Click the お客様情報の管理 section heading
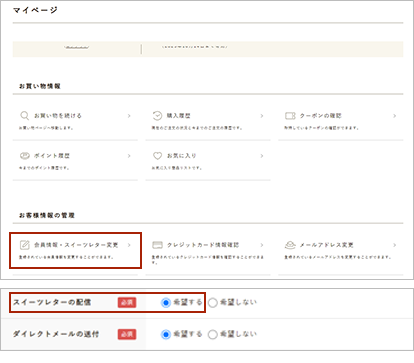 (47, 215)
